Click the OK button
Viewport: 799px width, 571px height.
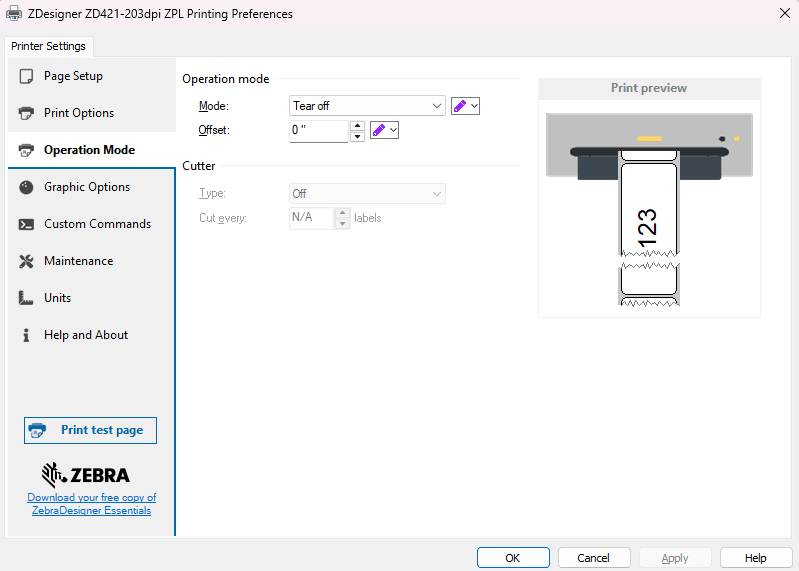click(x=513, y=558)
